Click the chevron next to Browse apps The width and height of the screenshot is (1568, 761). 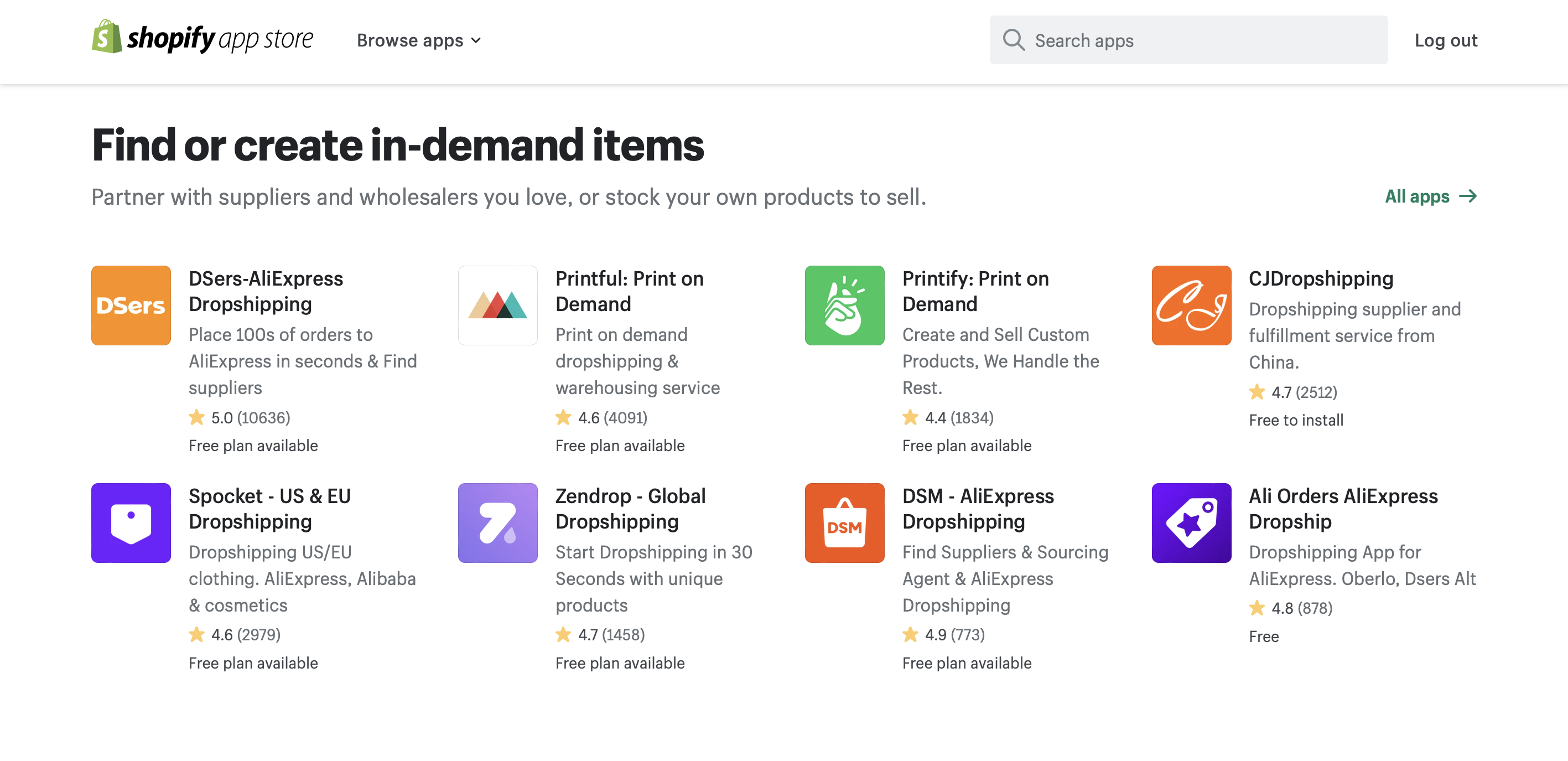[476, 41]
